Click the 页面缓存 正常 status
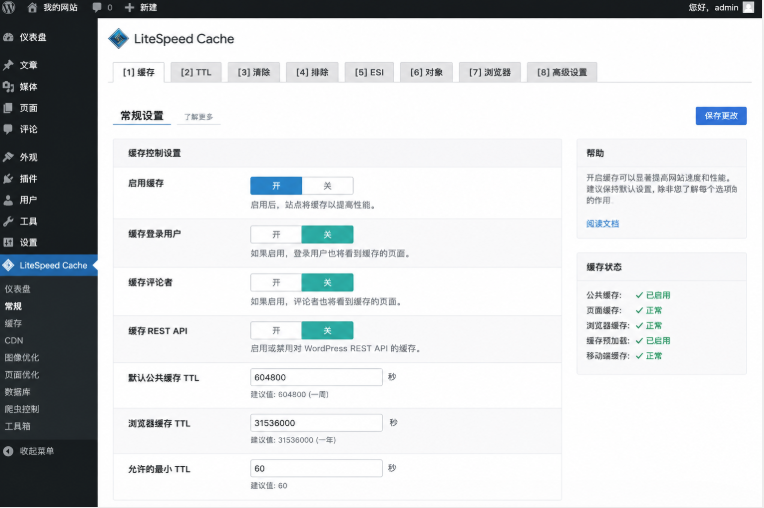764x508 pixels. tap(649, 310)
